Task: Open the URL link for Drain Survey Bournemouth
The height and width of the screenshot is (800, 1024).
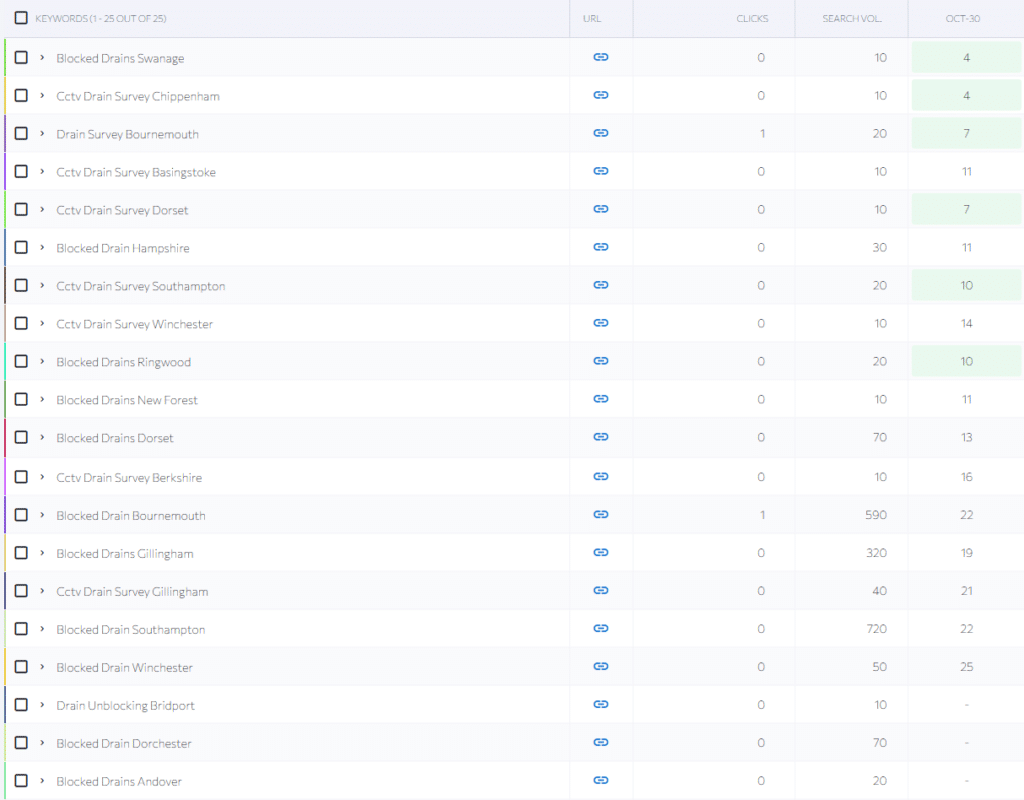Action: pyautogui.click(x=600, y=133)
